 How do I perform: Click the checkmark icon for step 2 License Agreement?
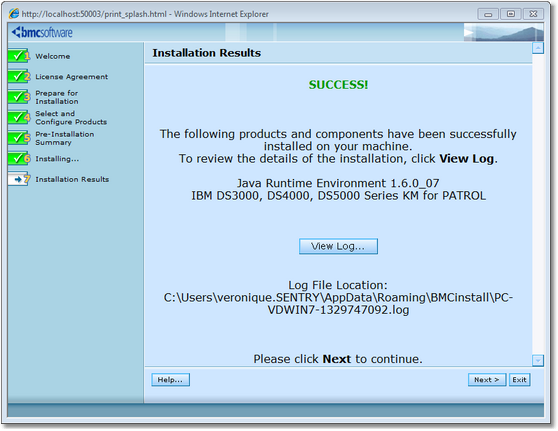click(19, 77)
